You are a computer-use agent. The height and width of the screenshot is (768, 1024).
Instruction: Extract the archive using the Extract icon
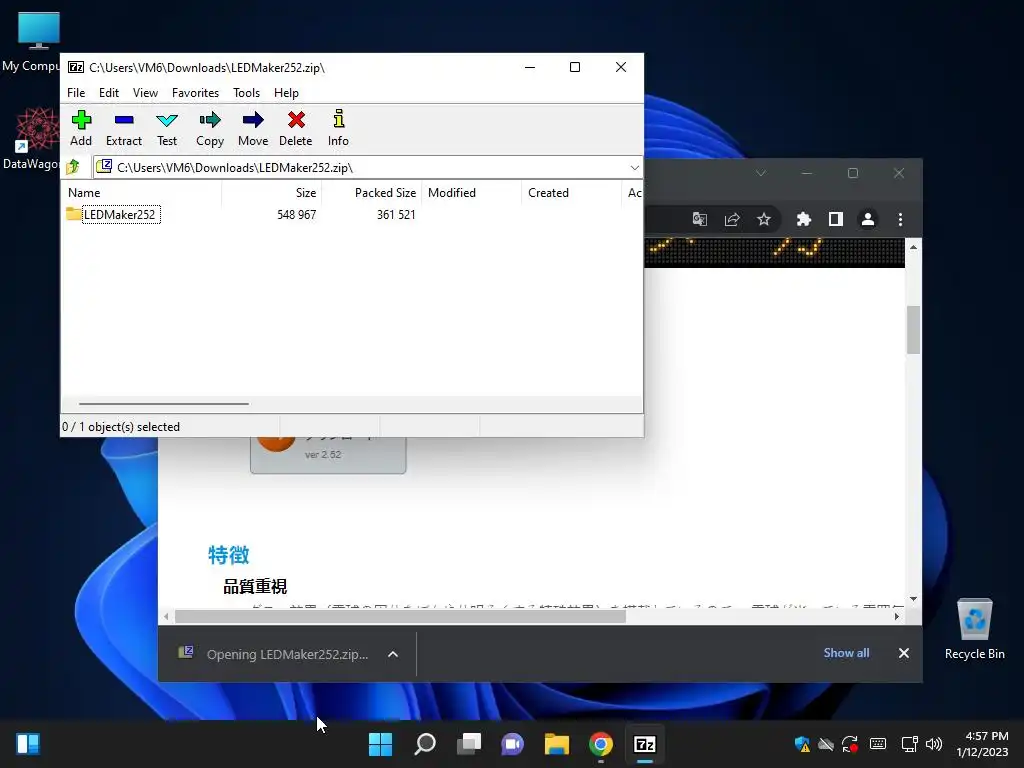(x=123, y=128)
